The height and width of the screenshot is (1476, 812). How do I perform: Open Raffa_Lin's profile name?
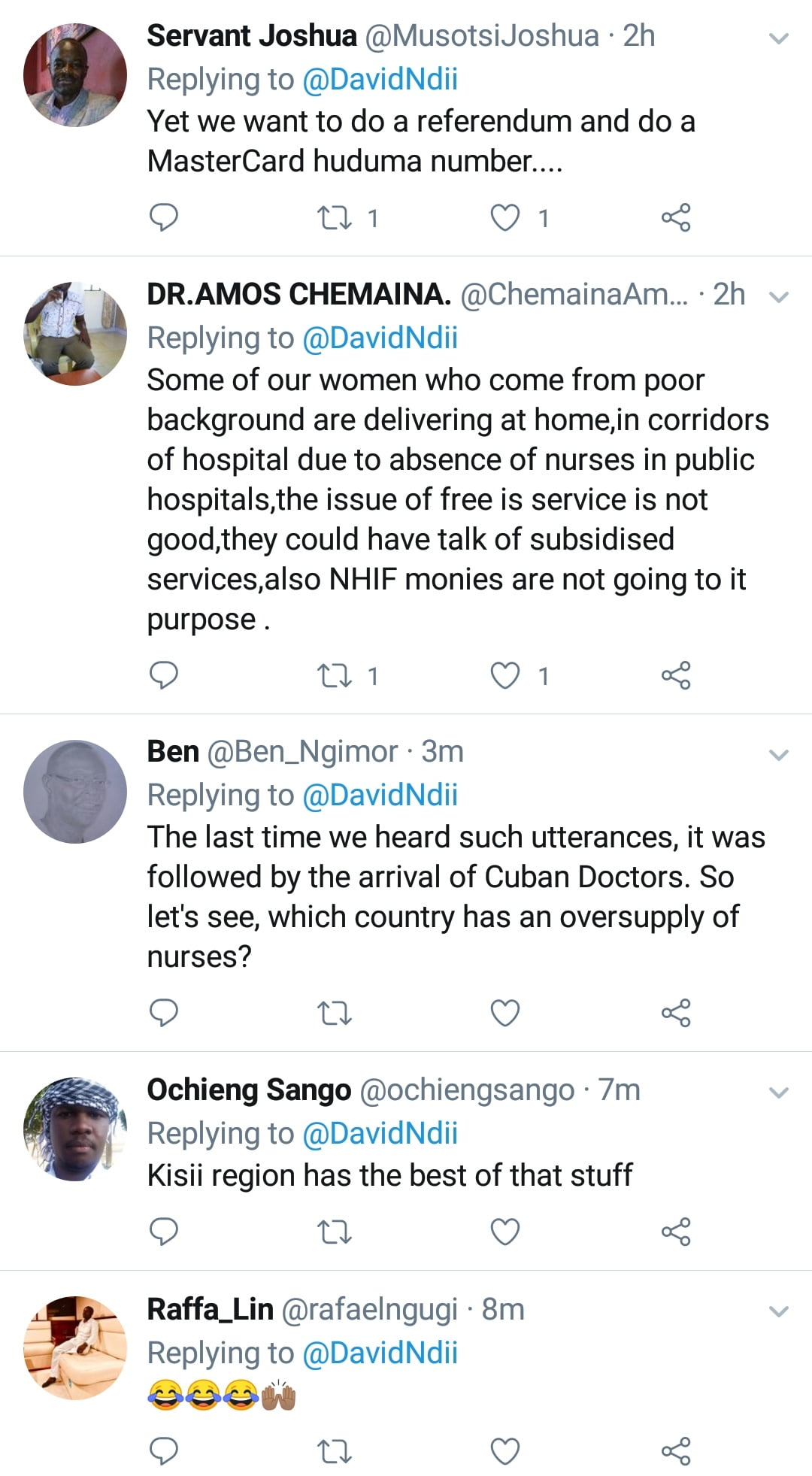point(210,1310)
